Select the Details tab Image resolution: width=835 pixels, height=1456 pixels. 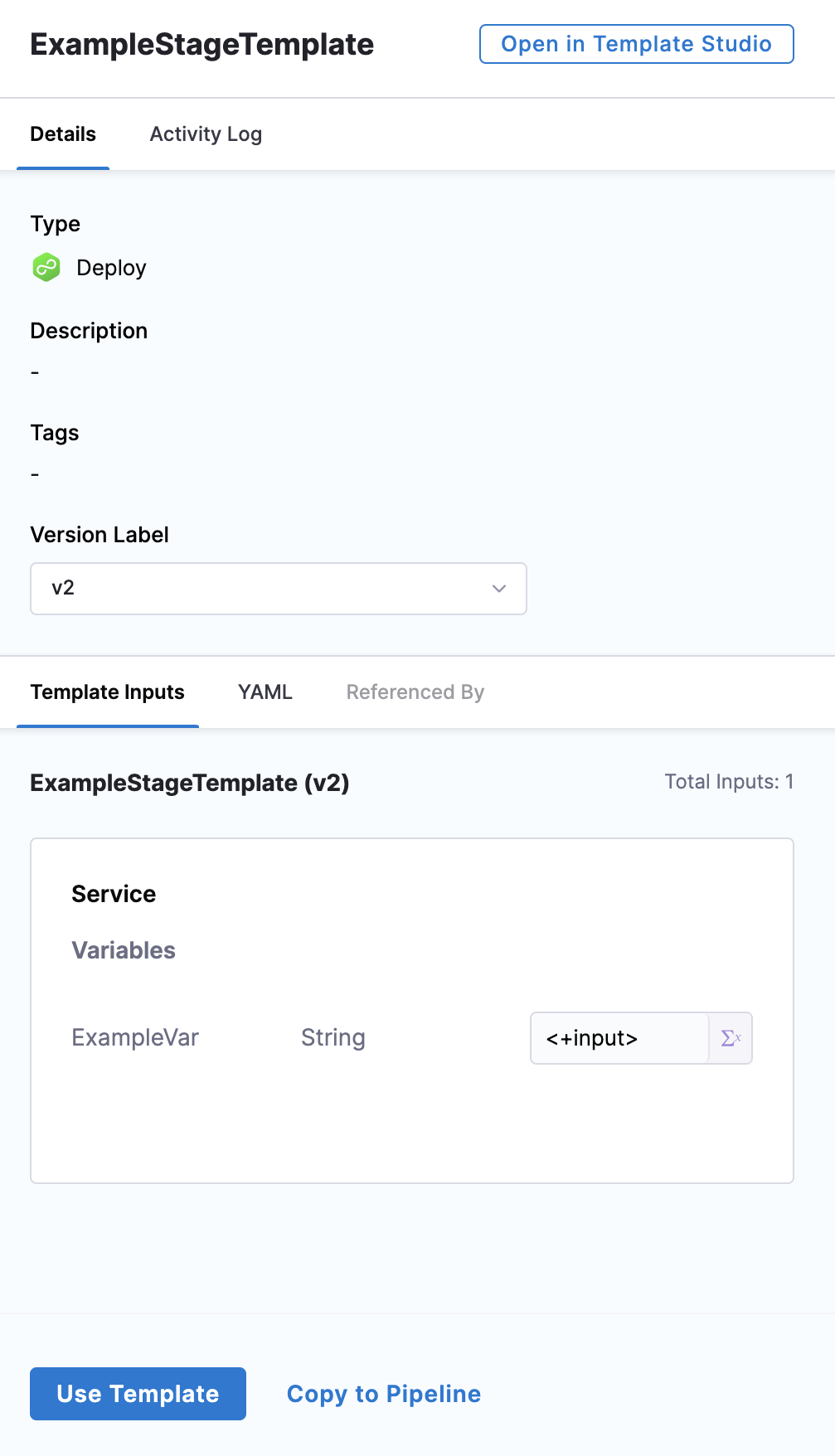(63, 134)
